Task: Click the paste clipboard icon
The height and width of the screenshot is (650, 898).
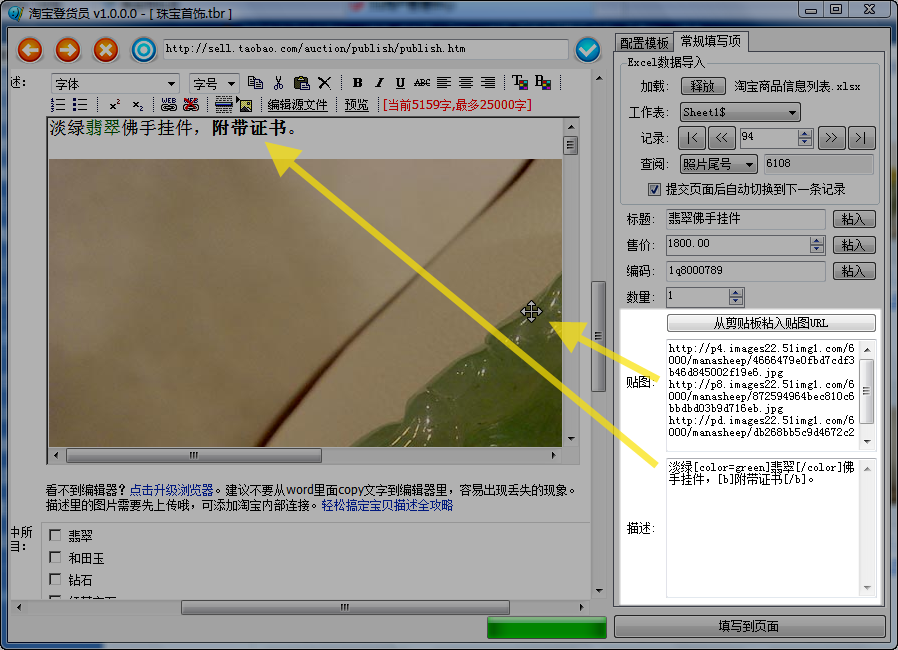Action: 301,83
